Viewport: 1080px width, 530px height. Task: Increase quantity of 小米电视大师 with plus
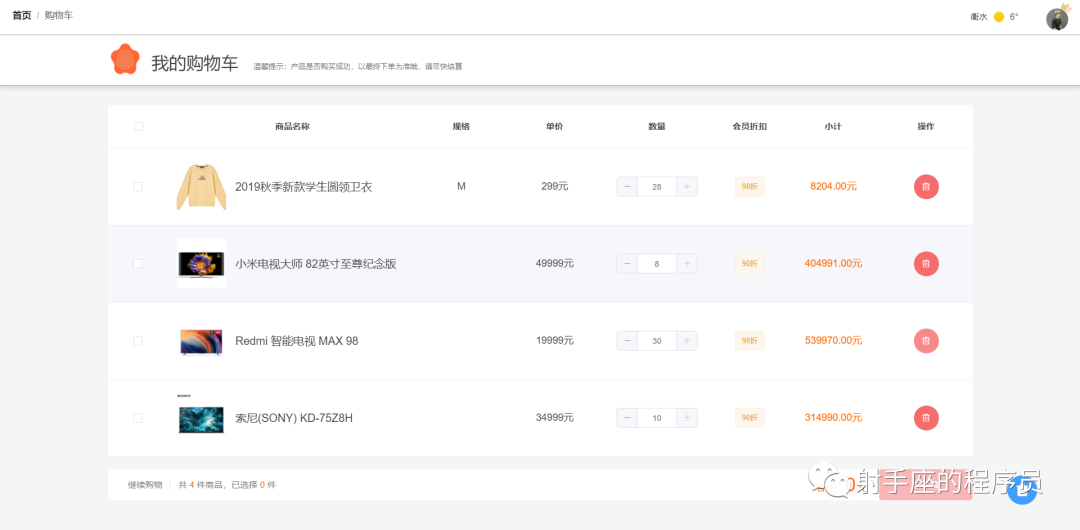pos(687,264)
